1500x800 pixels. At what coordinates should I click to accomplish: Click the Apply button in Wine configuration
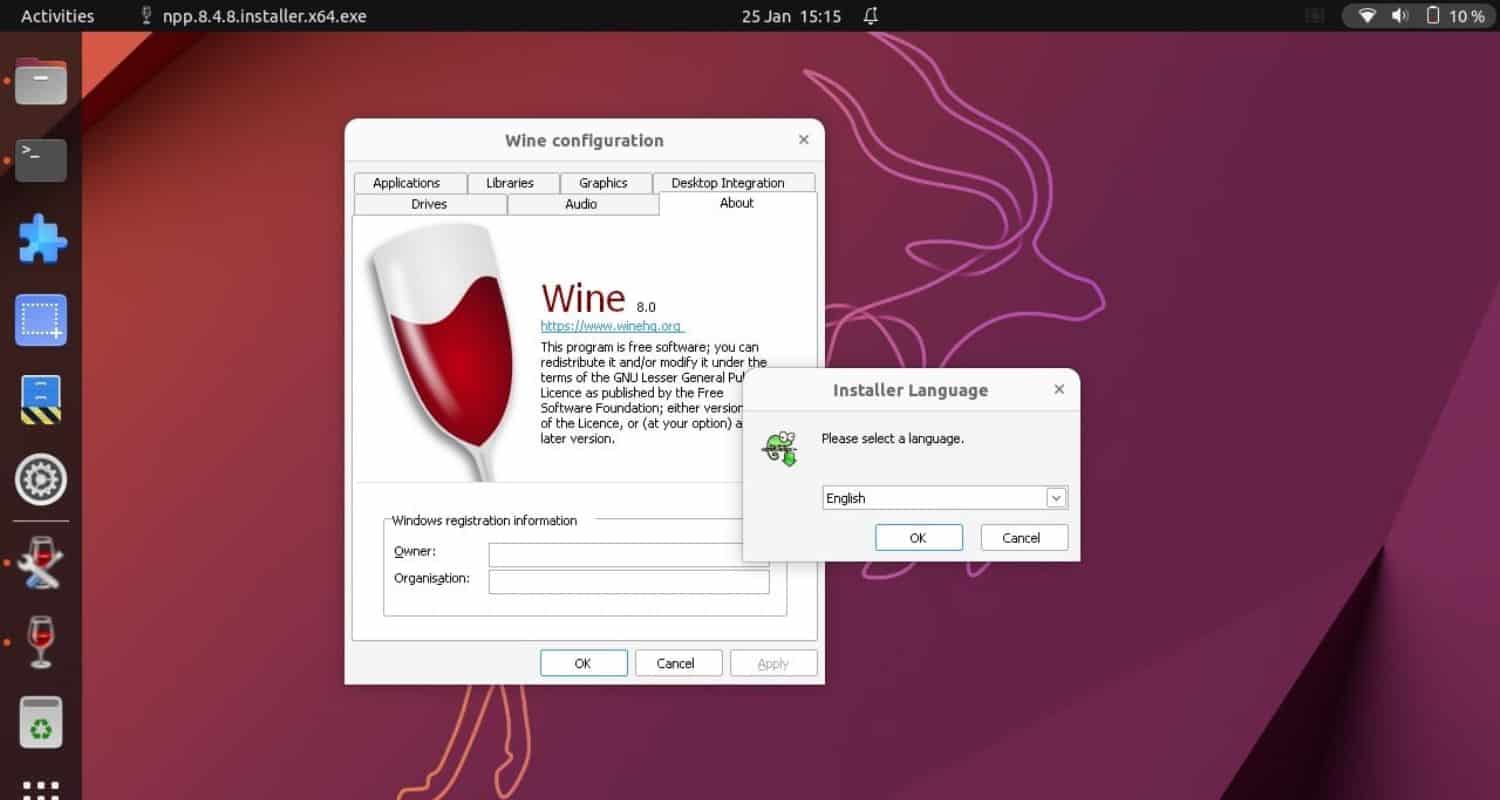[773, 663]
